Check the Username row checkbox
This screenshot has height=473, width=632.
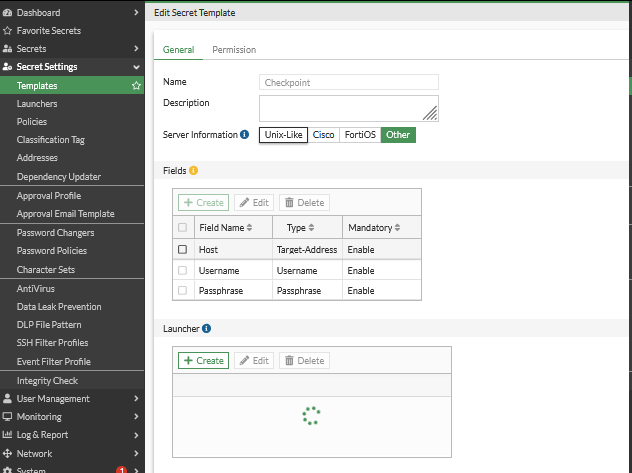point(183,270)
